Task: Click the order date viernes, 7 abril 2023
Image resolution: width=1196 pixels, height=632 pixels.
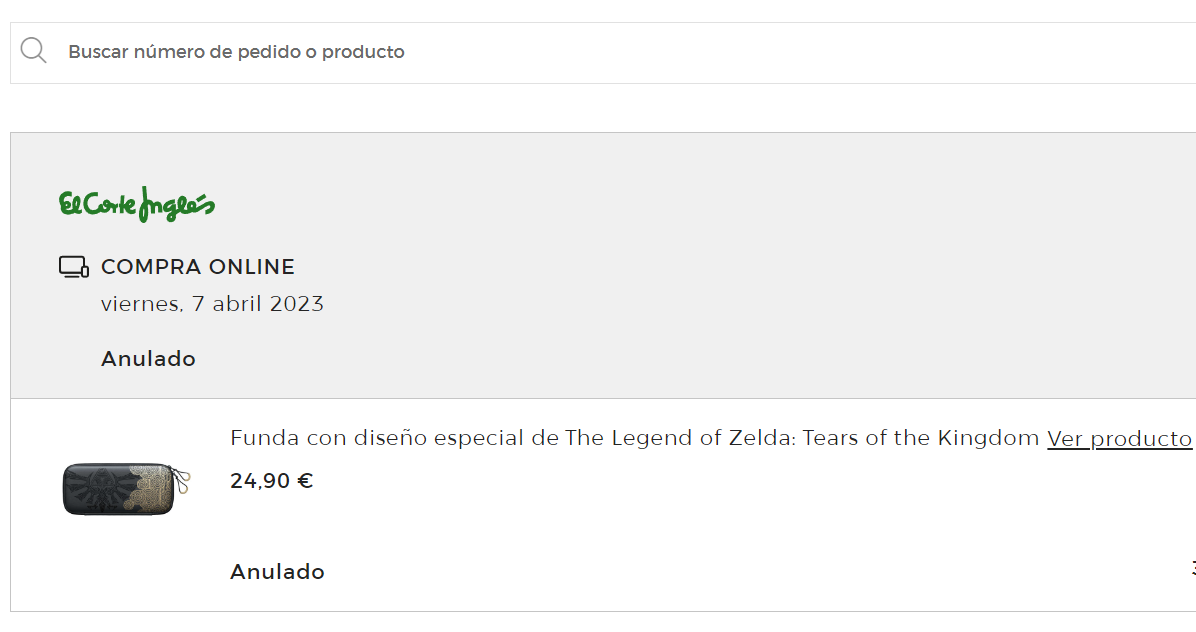Action: pyautogui.click(x=212, y=304)
